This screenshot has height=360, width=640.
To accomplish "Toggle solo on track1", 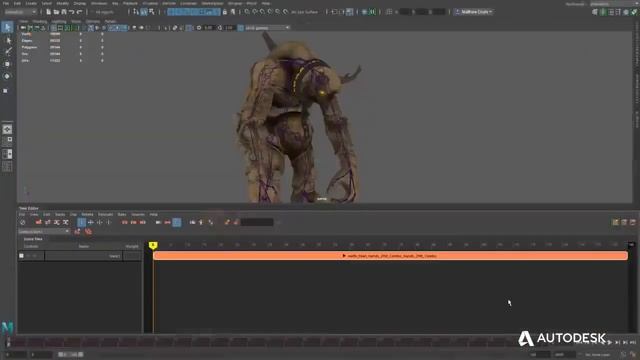I will click(x=35, y=256).
